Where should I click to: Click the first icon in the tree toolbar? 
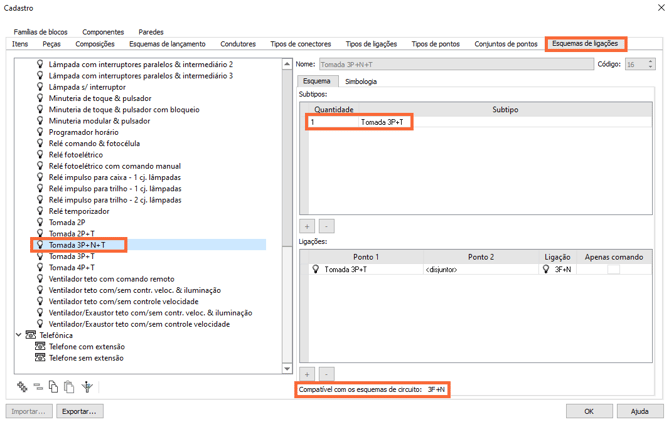coord(22,387)
